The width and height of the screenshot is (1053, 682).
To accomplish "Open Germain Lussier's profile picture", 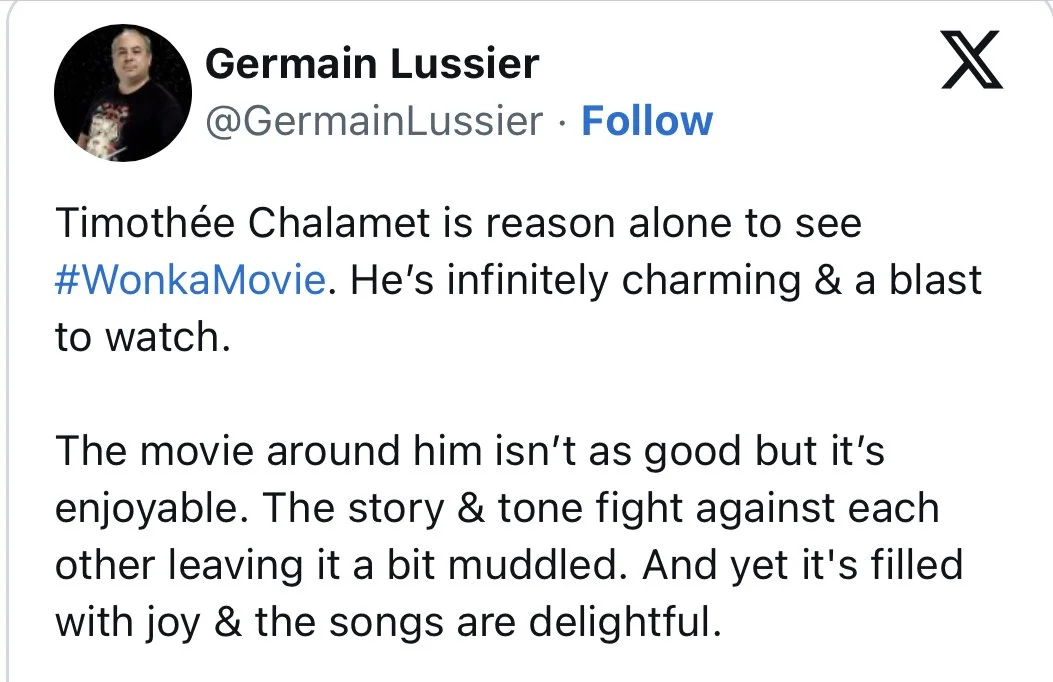I will (123, 93).
